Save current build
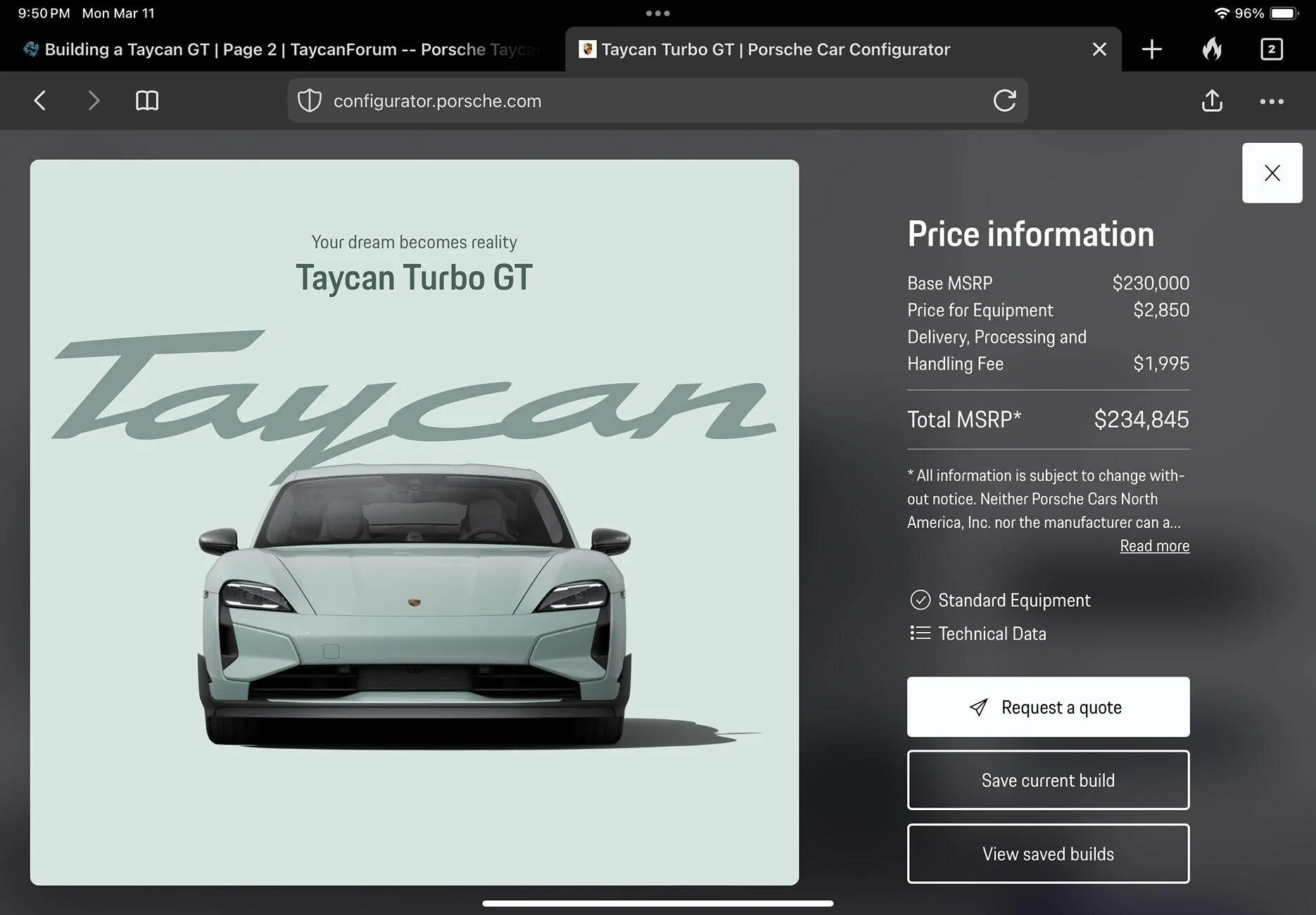Screen dimensions: 1316x915 click(1048, 780)
